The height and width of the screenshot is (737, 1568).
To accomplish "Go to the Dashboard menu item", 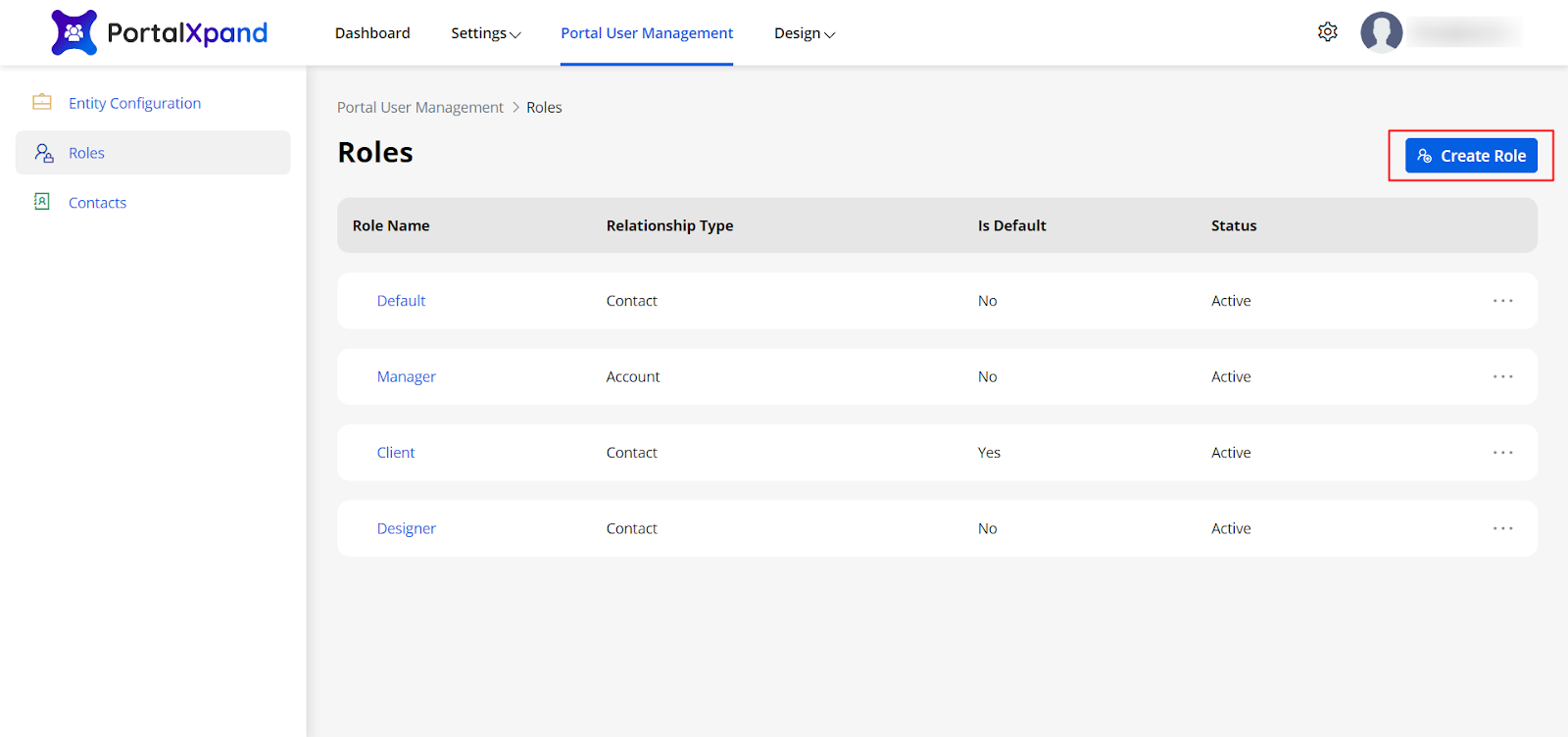I will (372, 33).
